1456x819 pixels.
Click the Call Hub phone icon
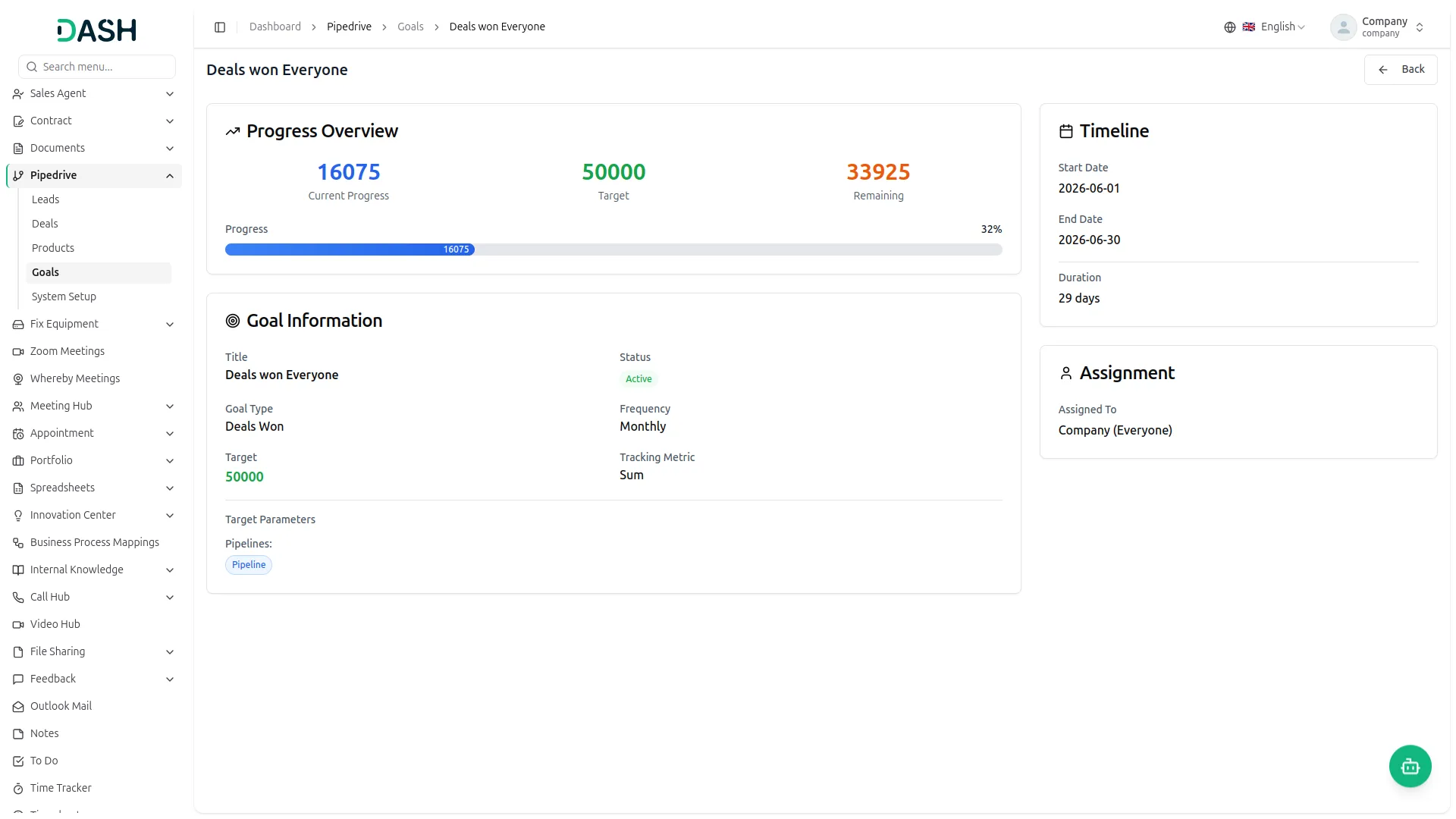pyautogui.click(x=18, y=598)
